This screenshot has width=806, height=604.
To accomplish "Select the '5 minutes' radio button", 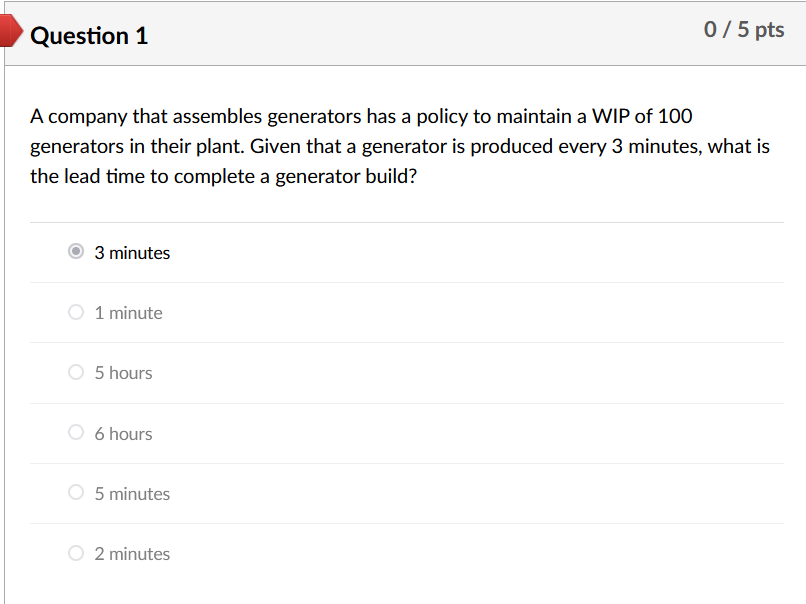I will pos(76,492).
